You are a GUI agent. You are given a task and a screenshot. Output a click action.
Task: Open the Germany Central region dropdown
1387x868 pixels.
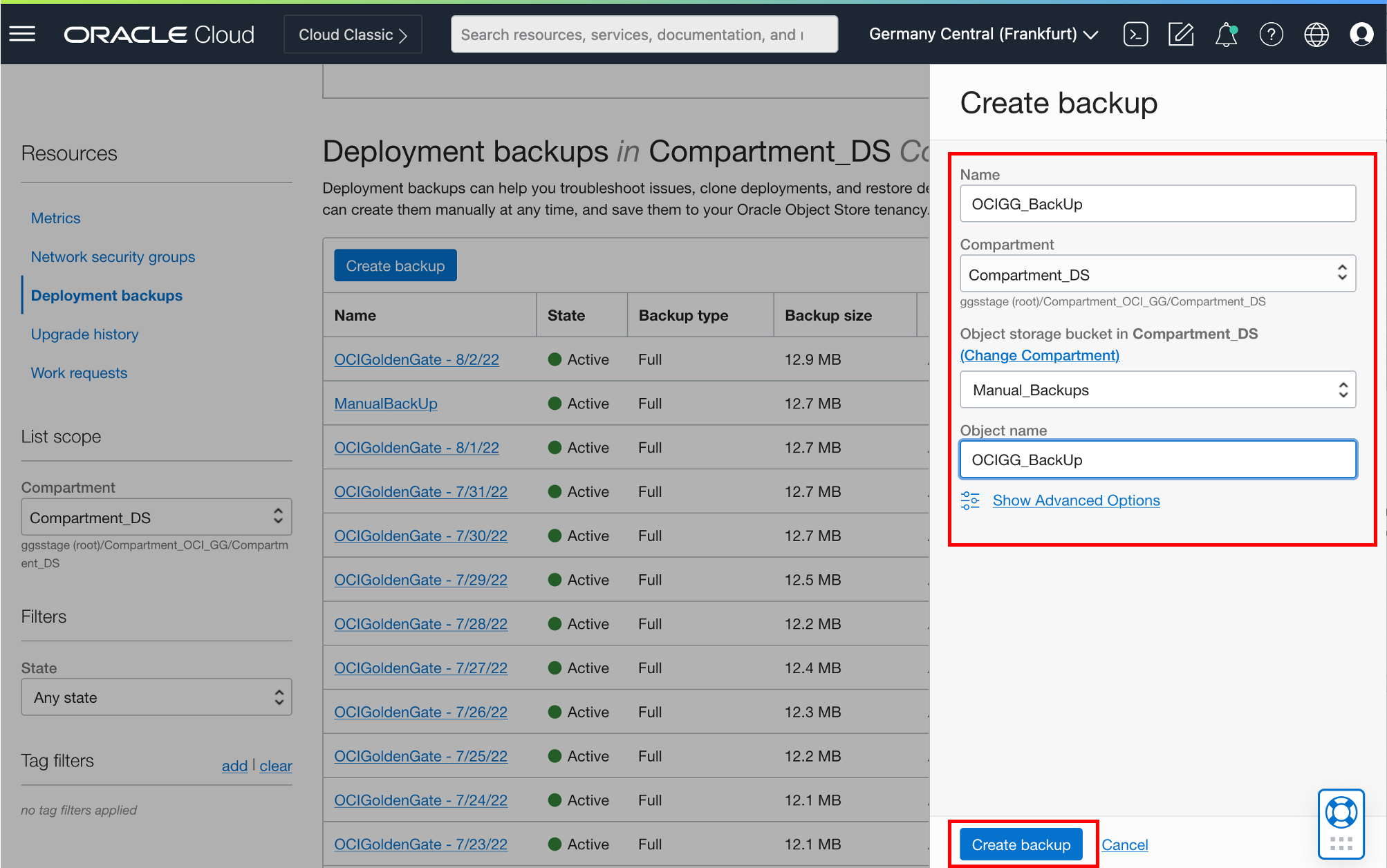pyautogui.click(x=983, y=33)
